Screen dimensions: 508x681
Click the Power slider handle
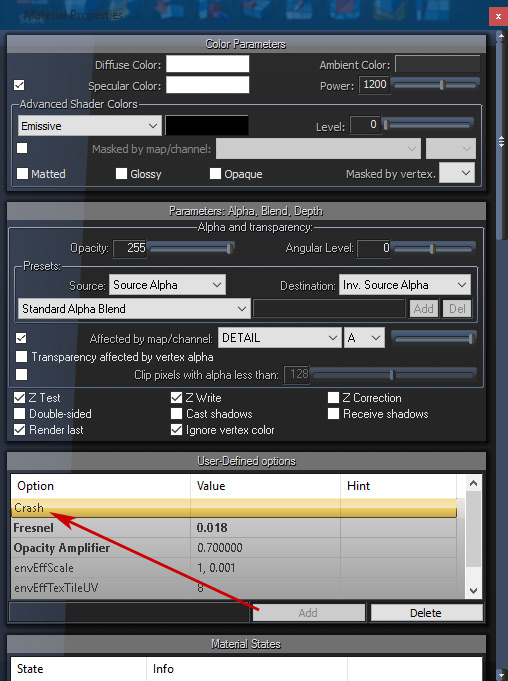click(442, 85)
